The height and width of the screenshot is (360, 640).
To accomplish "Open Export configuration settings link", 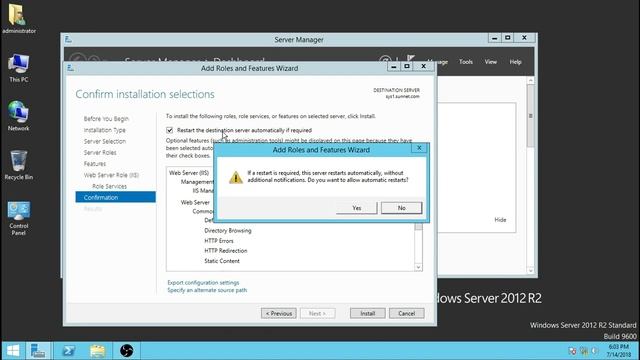I will click(203, 282).
